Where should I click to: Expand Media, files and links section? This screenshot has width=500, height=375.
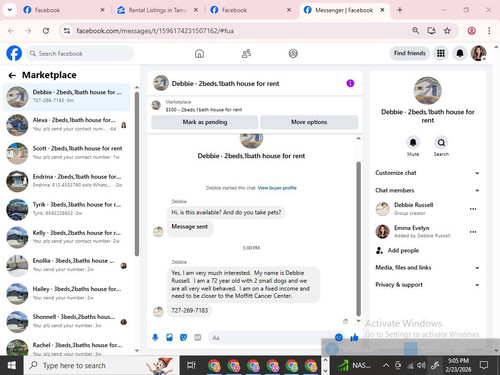[428, 267]
